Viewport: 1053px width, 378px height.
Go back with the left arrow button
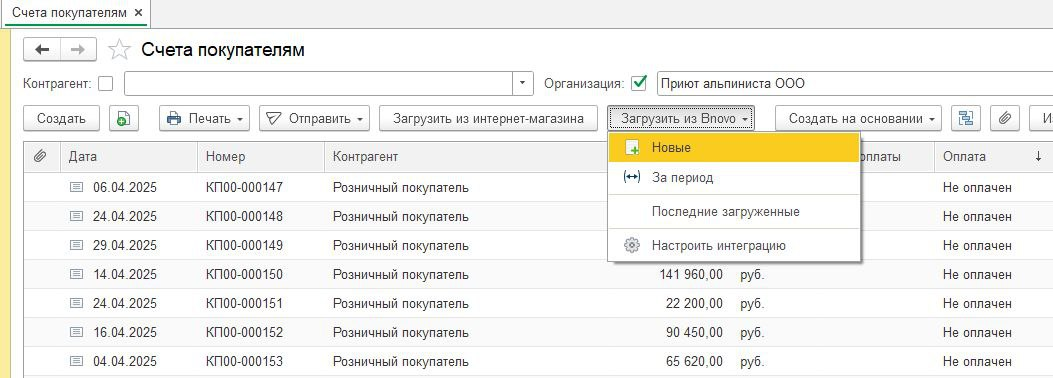(x=42, y=49)
